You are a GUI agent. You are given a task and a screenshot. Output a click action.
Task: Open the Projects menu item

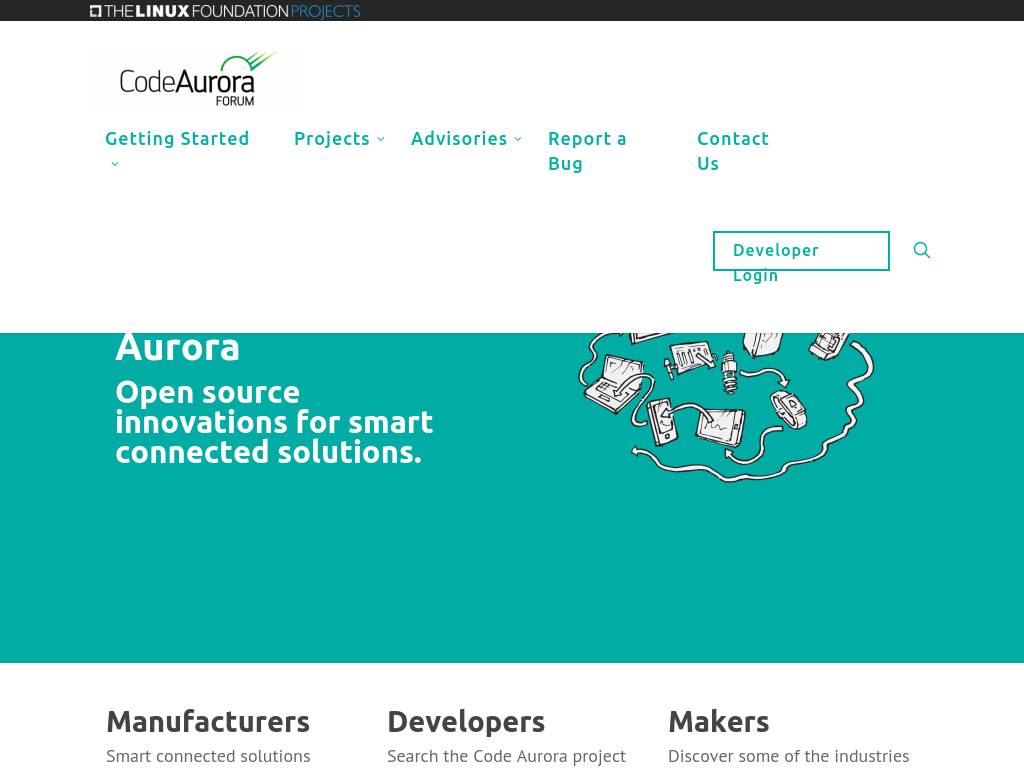pos(332,138)
